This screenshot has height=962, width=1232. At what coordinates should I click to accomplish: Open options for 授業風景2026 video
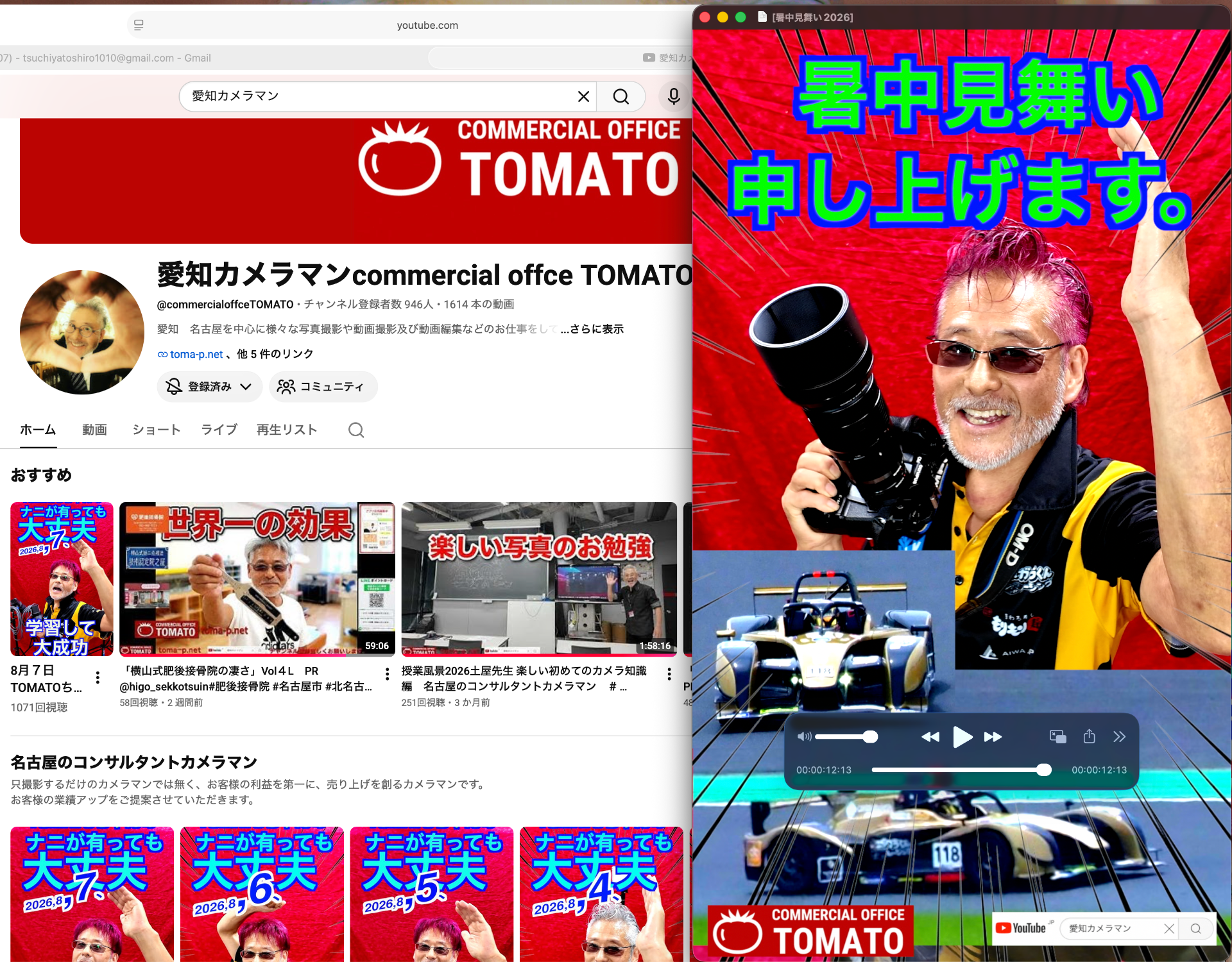669,674
